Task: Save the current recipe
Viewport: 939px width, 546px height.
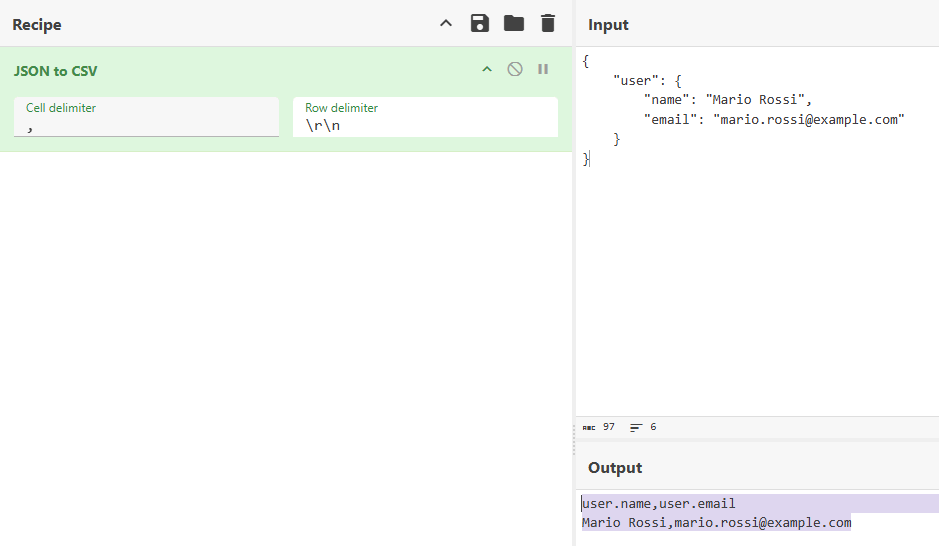Action: coord(480,23)
